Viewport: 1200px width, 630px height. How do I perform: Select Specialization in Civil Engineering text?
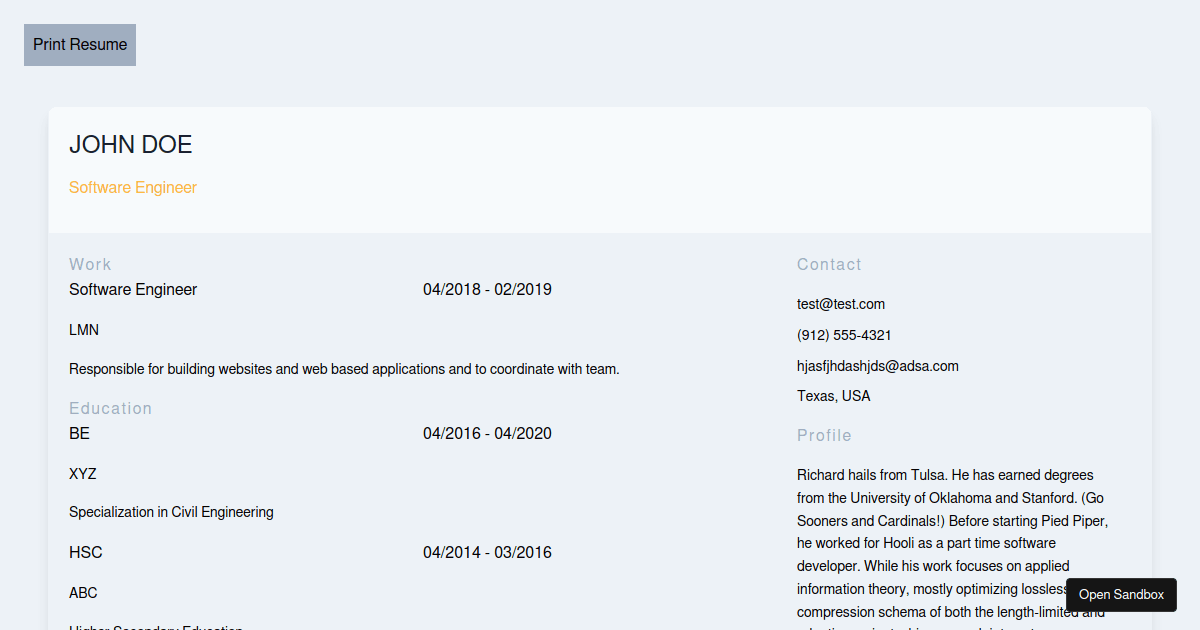point(171,512)
